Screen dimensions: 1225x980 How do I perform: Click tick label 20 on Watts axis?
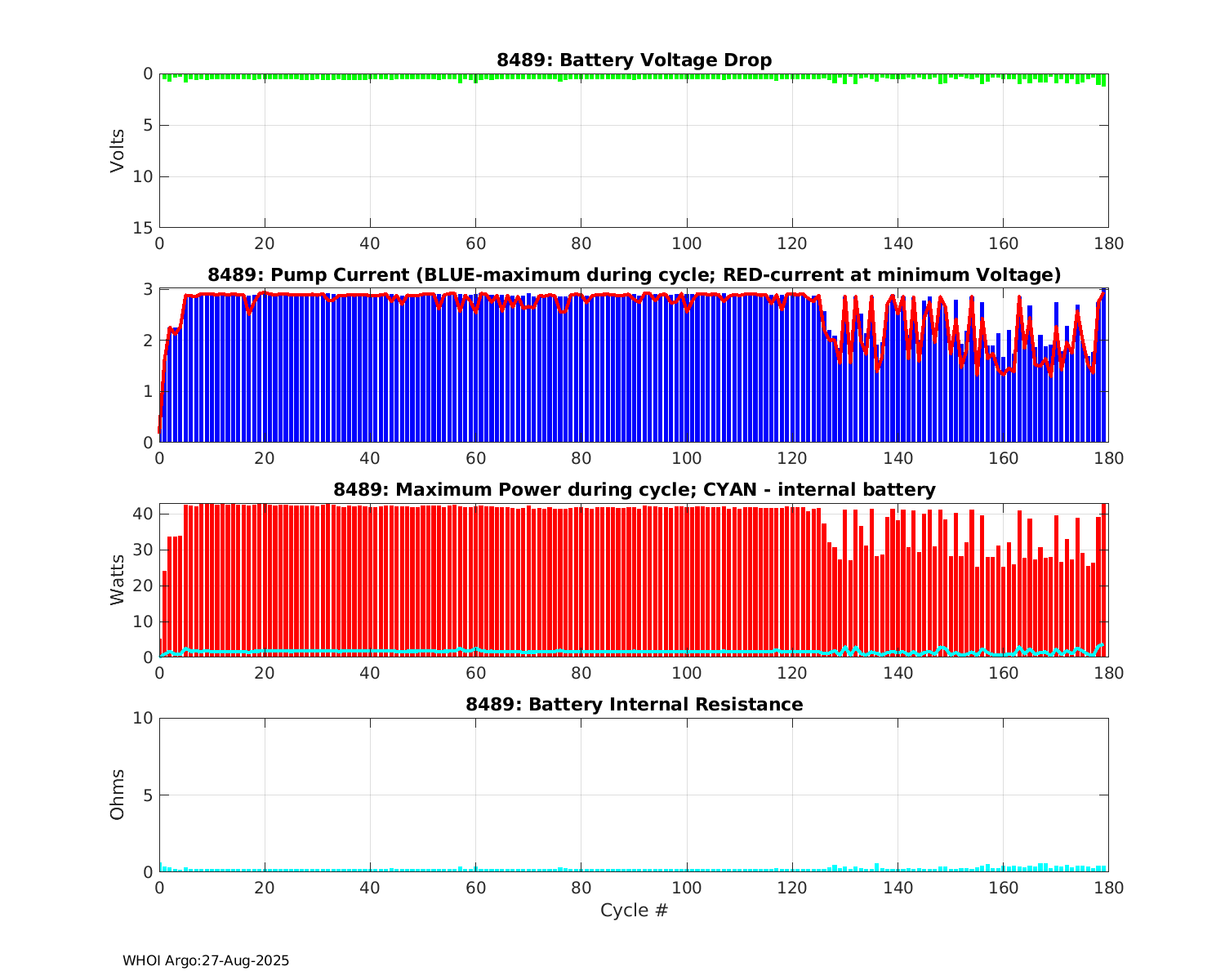143,586
